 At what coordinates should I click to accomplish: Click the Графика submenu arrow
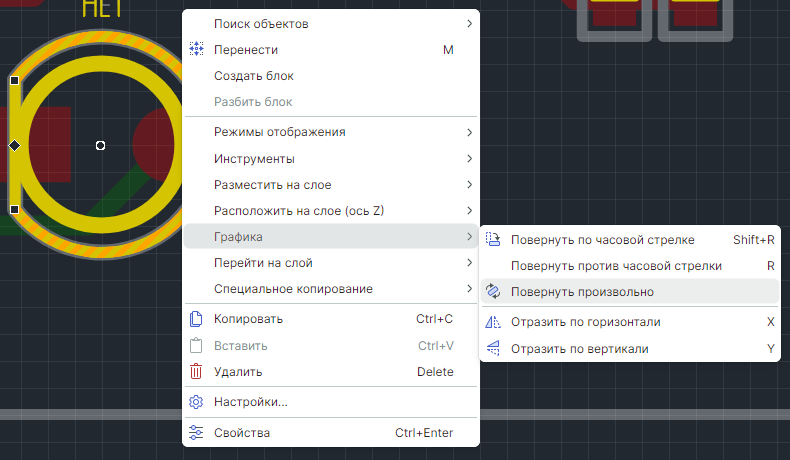[469, 236]
